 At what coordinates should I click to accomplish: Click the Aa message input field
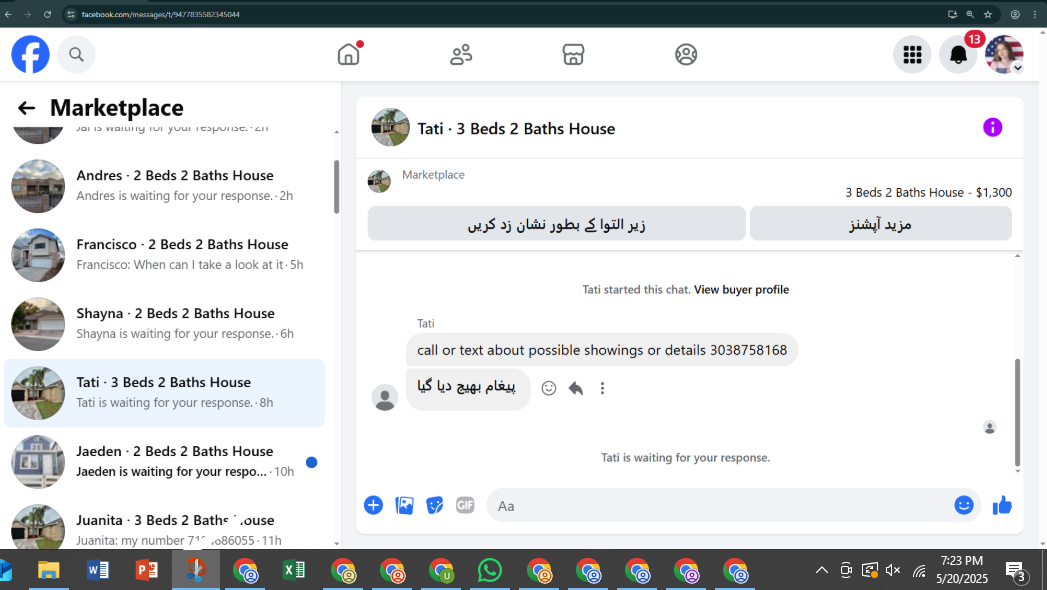(718, 506)
